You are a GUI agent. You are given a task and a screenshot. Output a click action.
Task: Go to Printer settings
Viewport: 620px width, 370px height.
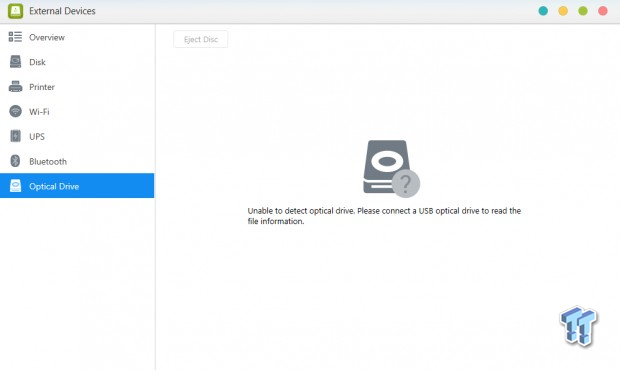(77, 87)
